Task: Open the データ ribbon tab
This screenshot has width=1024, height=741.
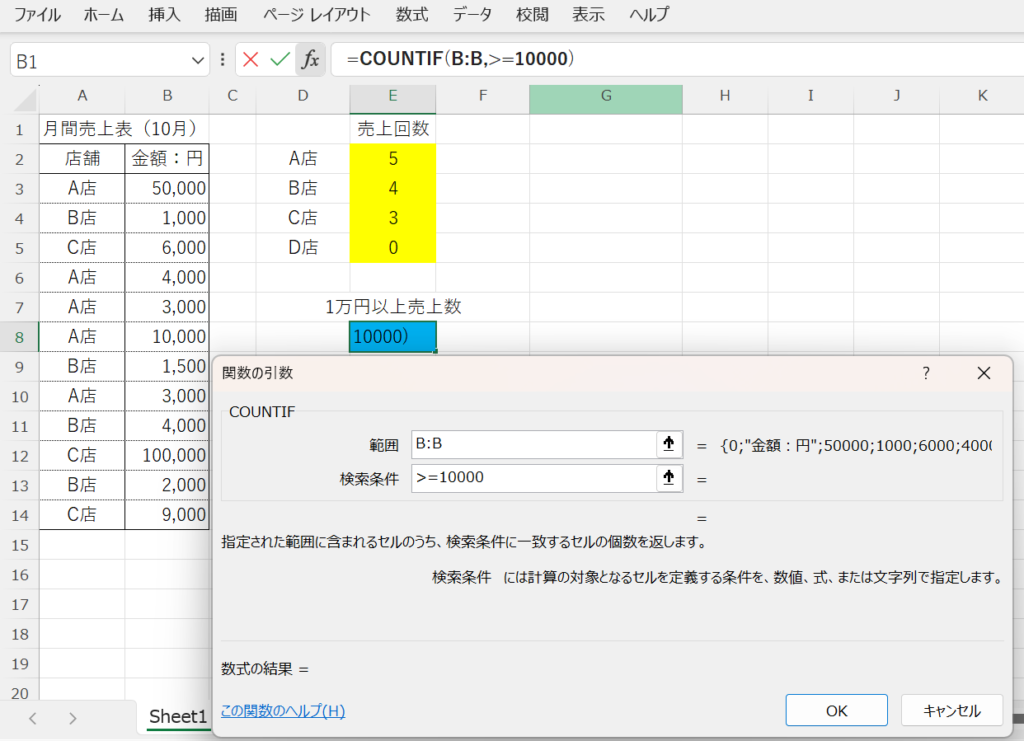Action: [x=472, y=15]
